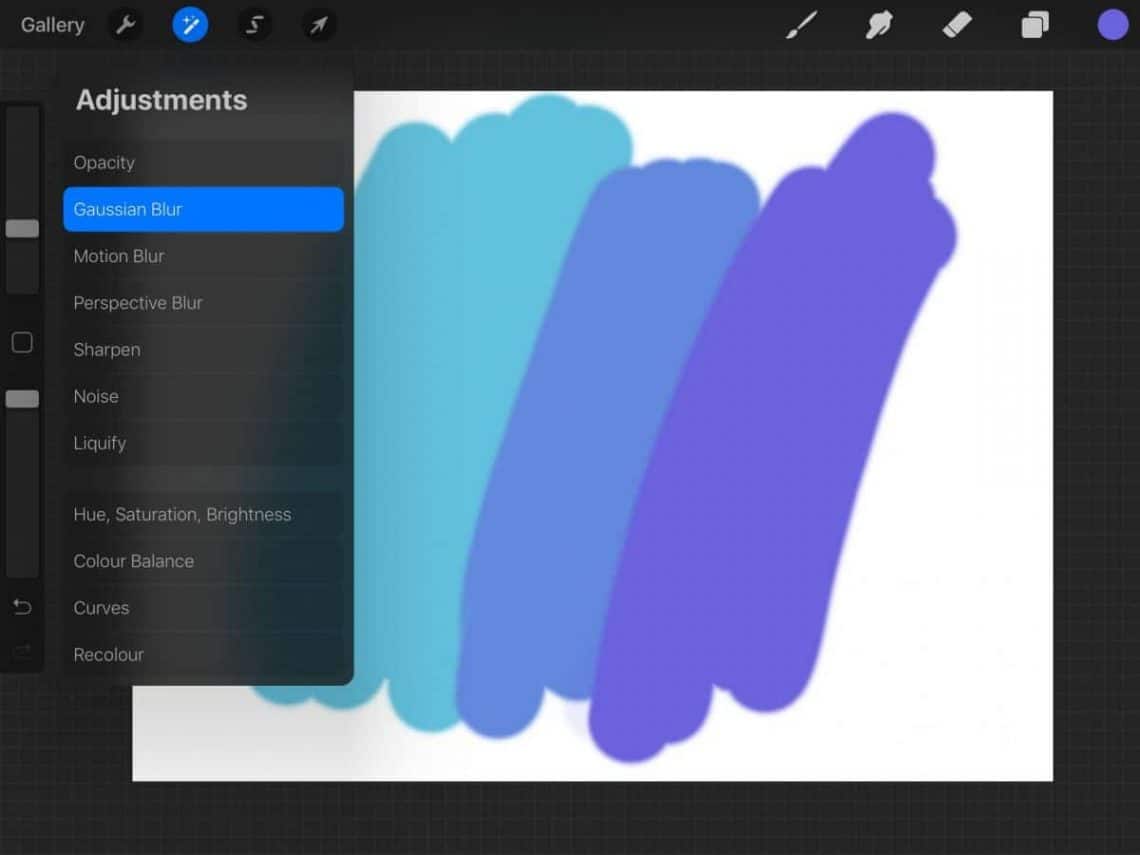Viewport: 1140px width, 855px height.
Task: Open the Gallery view
Action: tap(52, 25)
